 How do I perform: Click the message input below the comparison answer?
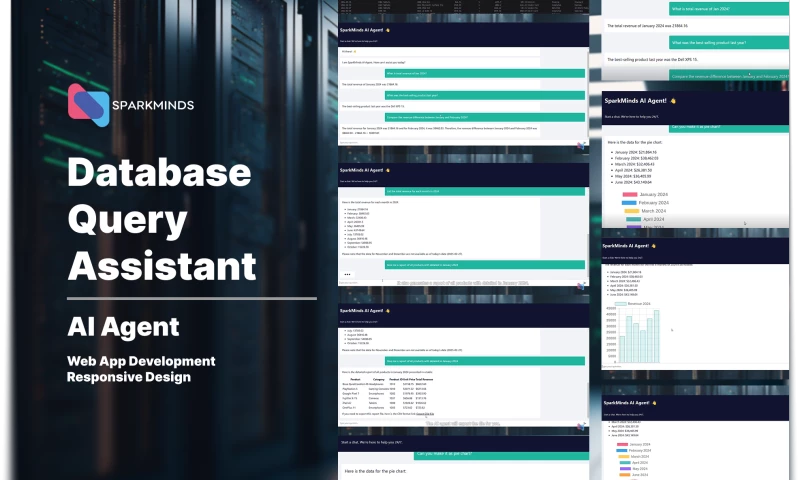pyautogui.click(x=457, y=143)
